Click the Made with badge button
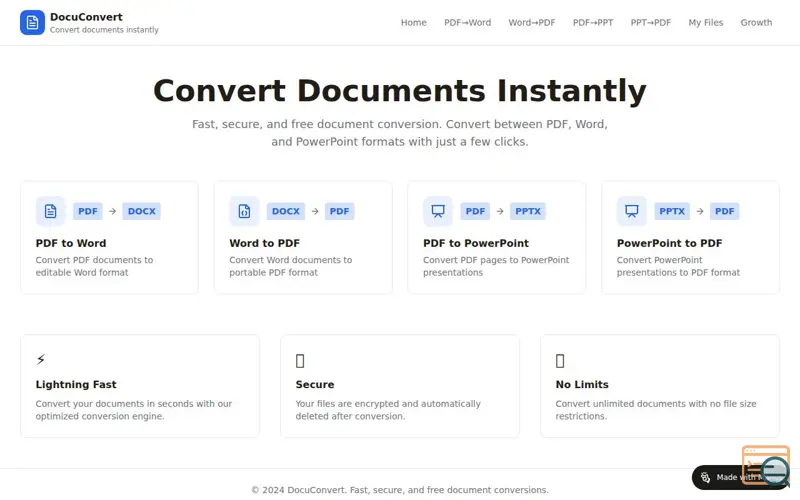800x500 pixels. (740, 477)
